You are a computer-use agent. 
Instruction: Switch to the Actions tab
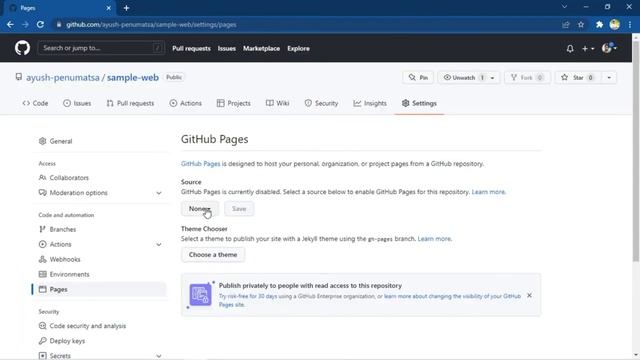coord(186,103)
